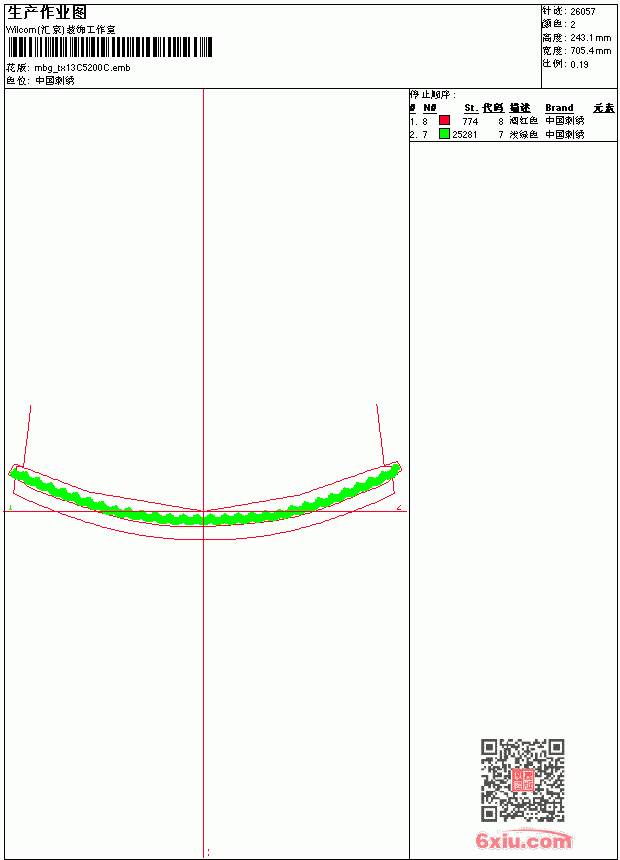Click the St. column header
Screen dimensions: 620x860
(471, 108)
